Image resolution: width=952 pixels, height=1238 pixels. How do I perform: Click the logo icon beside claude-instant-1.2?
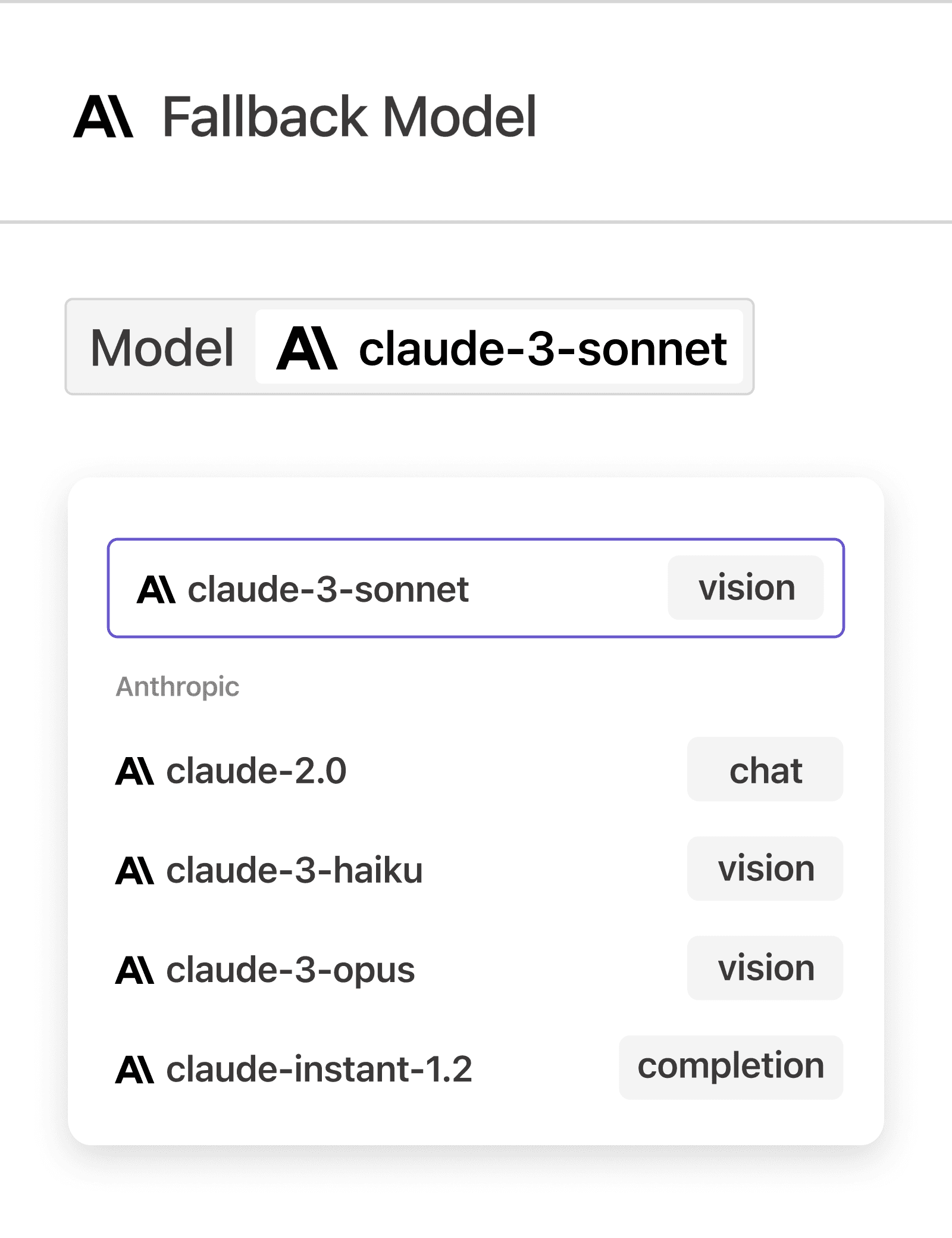point(134,1070)
